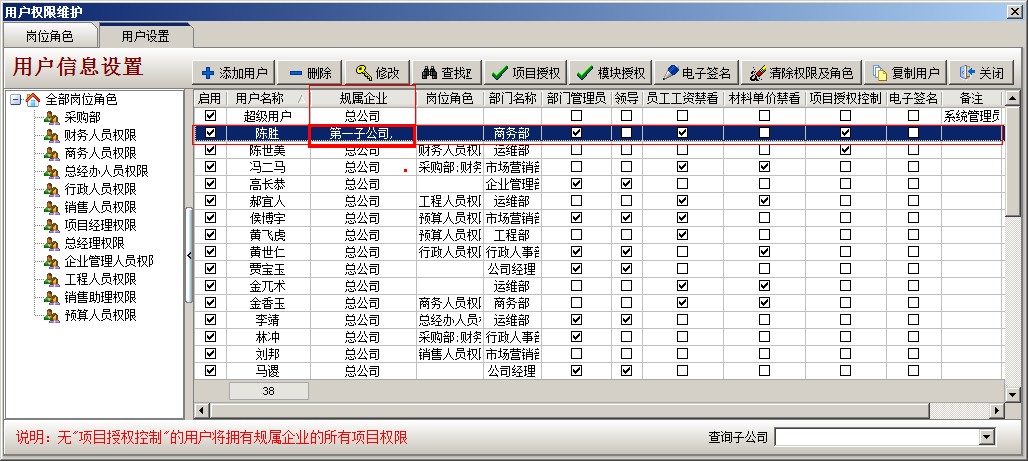Collapse the 全部岗位角色 tree root
Viewport: 1028px width, 461px height.
pyautogui.click(x=15, y=100)
